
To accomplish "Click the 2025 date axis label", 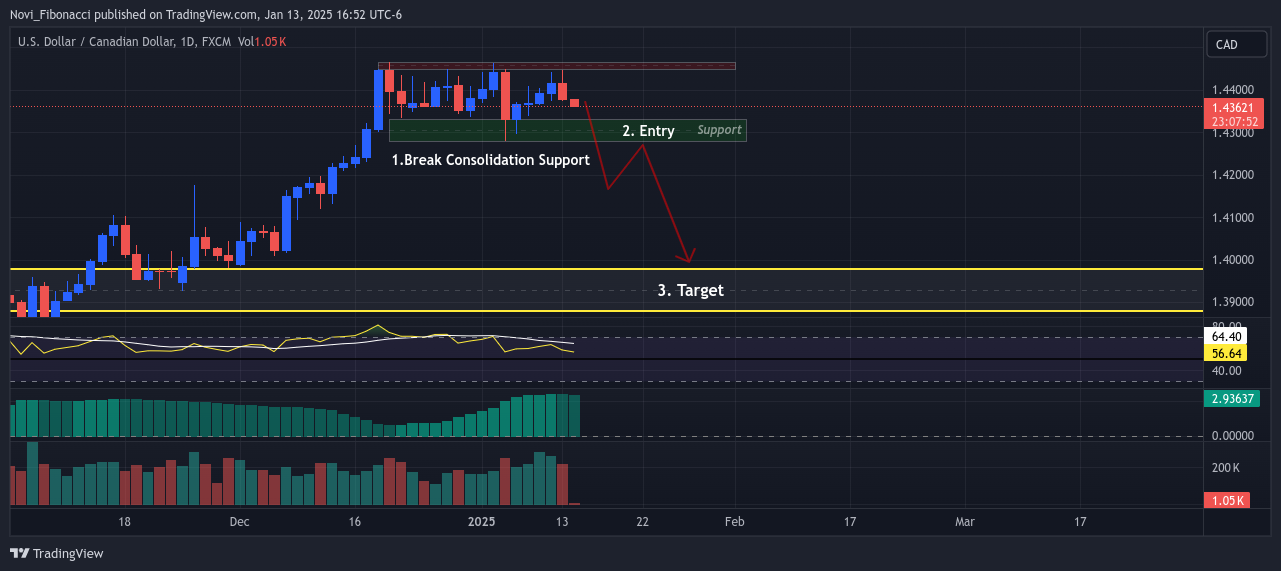I will coord(482,522).
